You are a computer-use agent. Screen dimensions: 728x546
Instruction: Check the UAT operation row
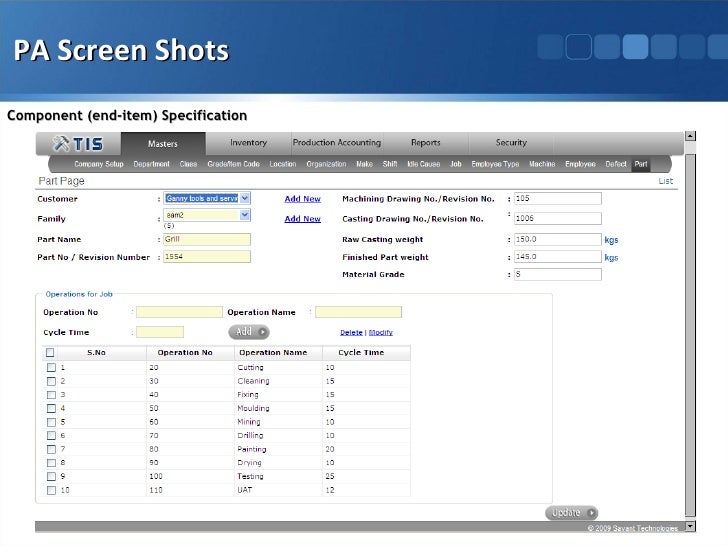coord(51,490)
